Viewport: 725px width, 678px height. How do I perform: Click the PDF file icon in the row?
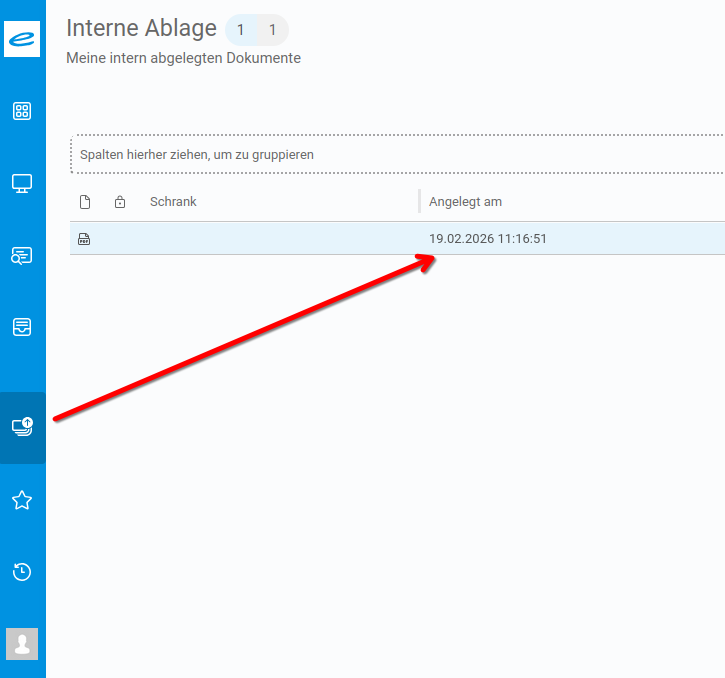click(84, 239)
